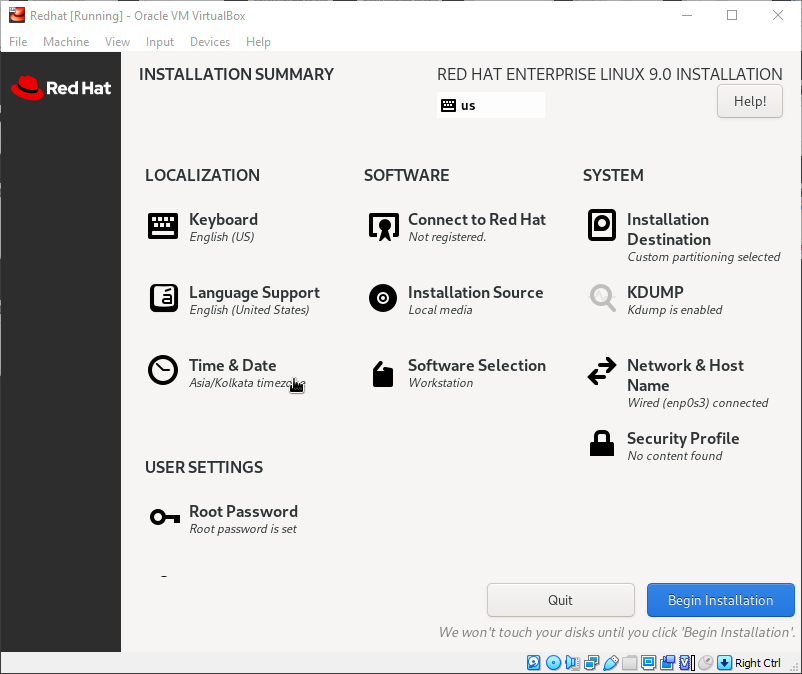Viewport: 802px width, 674px height.
Task: Click the INSTALLATION SUMMARY heading
Action: [x=236, y=74]
